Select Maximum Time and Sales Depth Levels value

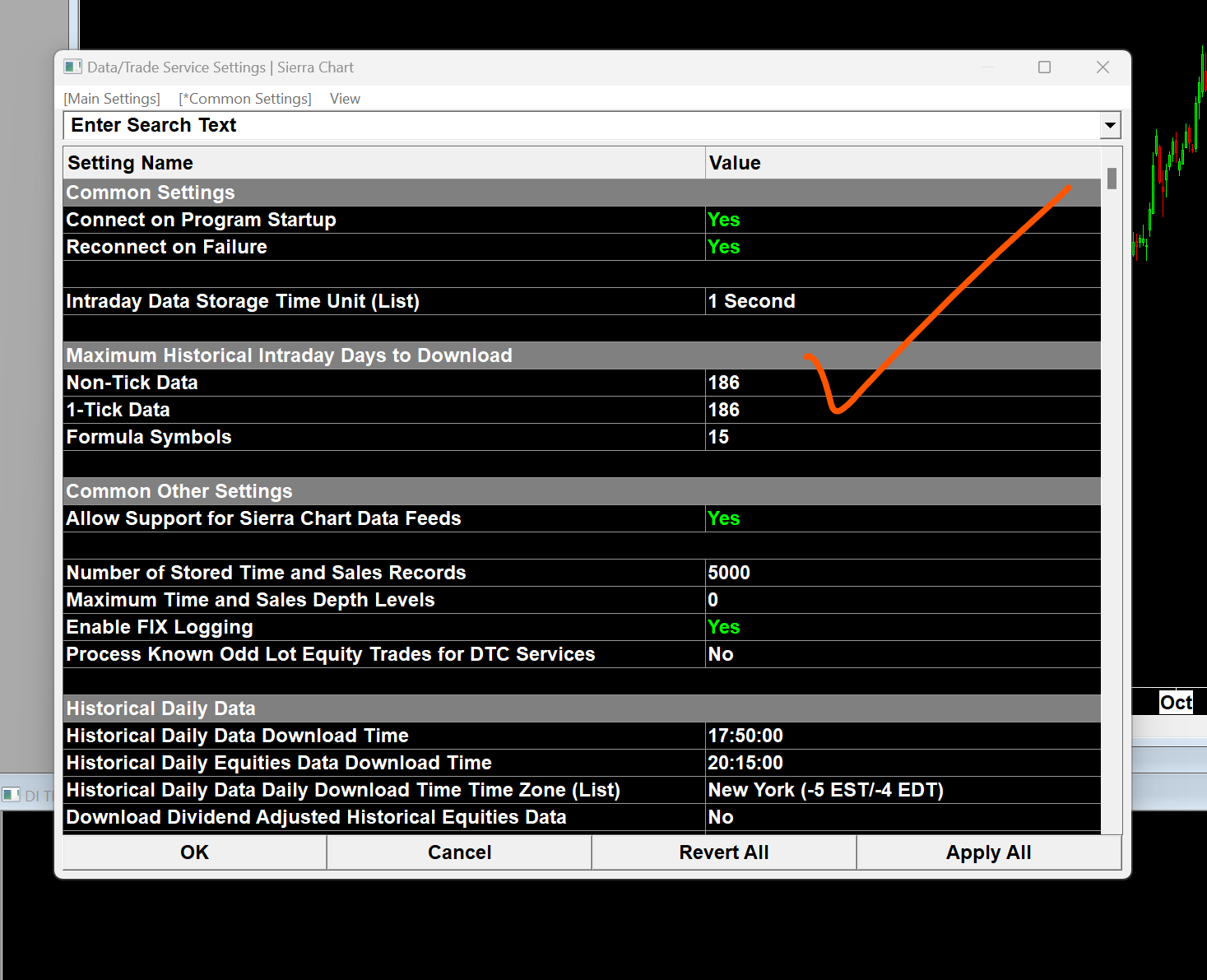[903, 600]
